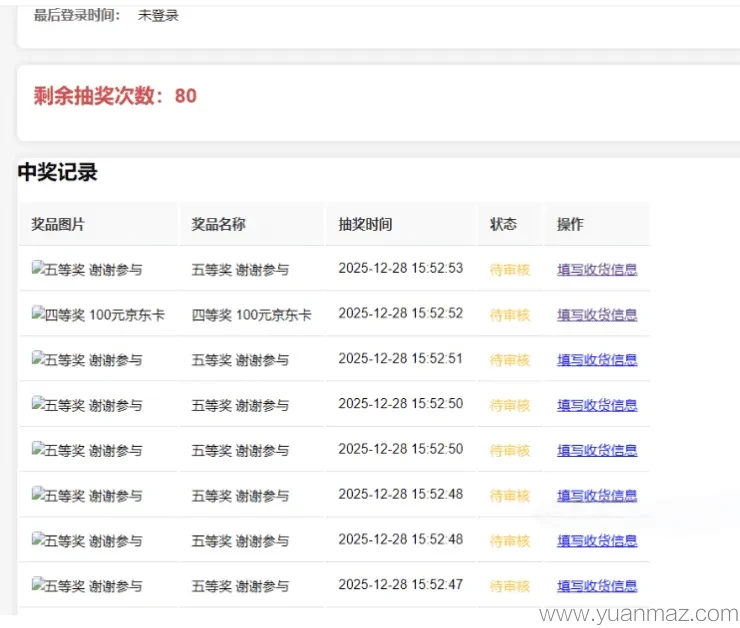Click 五等奖 谢谢参与 name in the 15:52:53 row
Image resolution: width=740 pixels, height=628 pixels.
(x=240, y=270)
